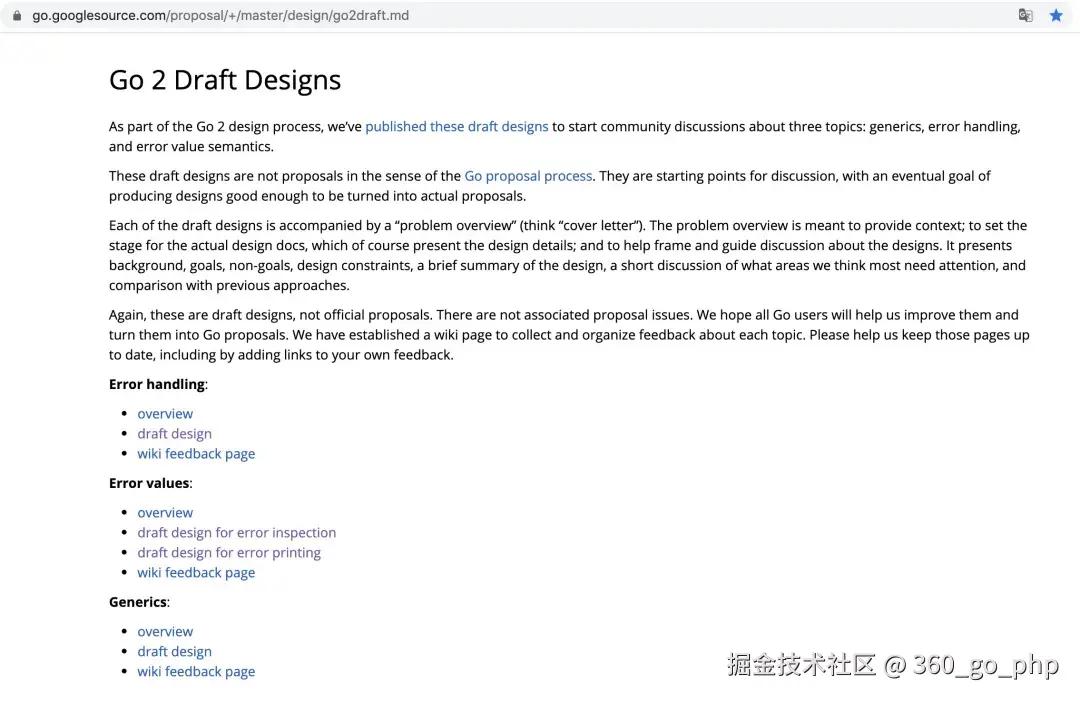
Task: Click the bookmark star icon
Action: 1056,16
